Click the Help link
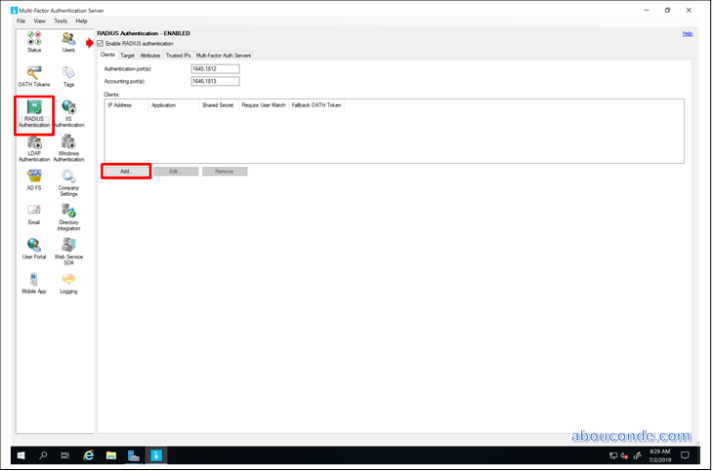714x471 pixels. (x=687, y=33)
